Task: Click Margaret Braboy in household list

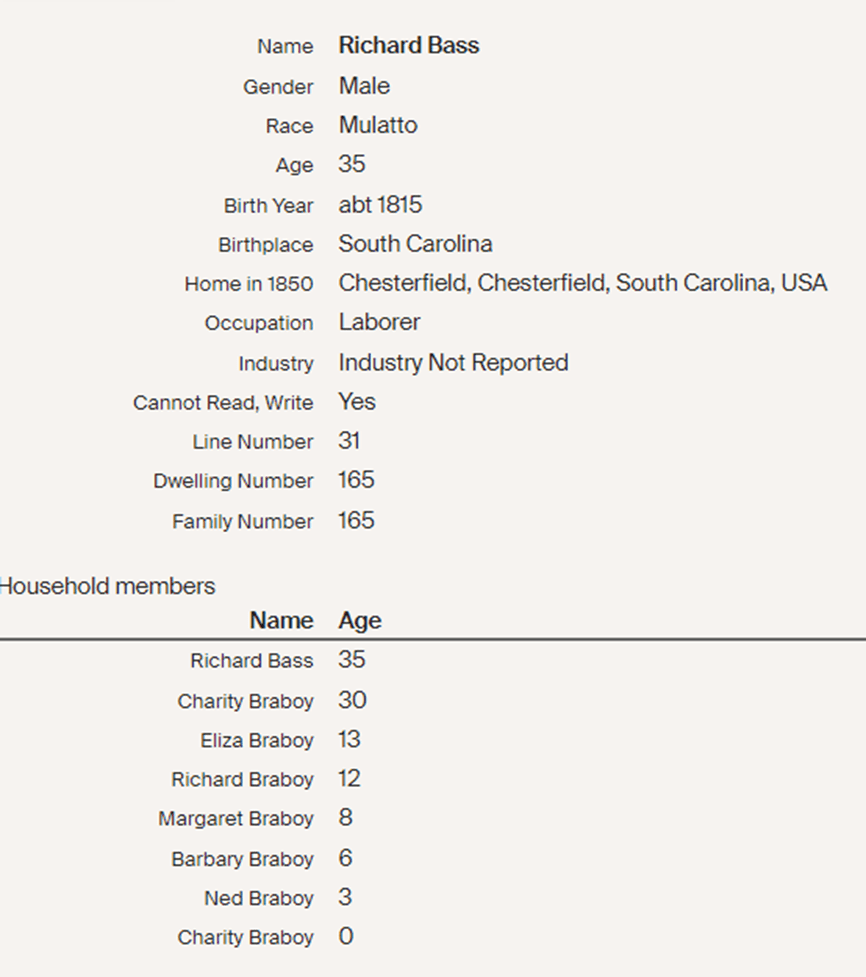Action: click(x=235, y=819)
